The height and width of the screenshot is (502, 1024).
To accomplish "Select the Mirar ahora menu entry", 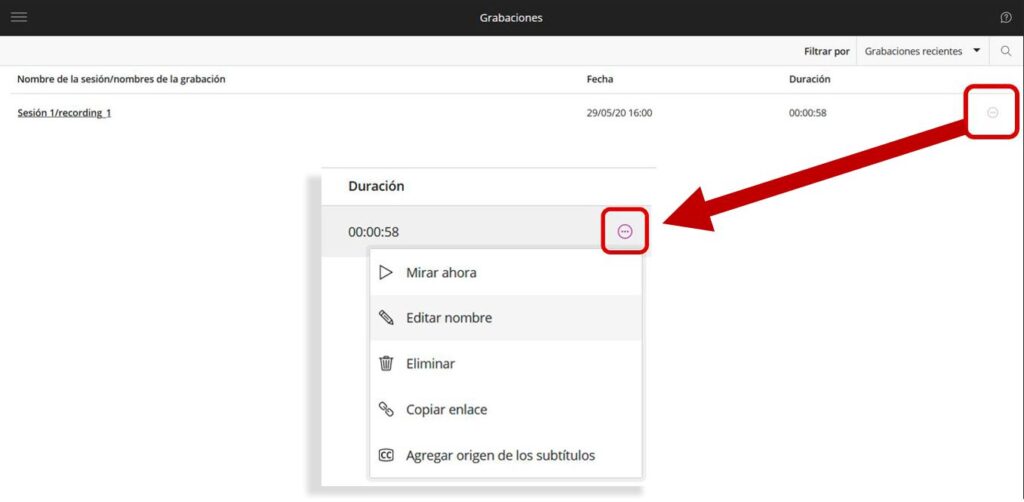I will (x=441, y=272).
